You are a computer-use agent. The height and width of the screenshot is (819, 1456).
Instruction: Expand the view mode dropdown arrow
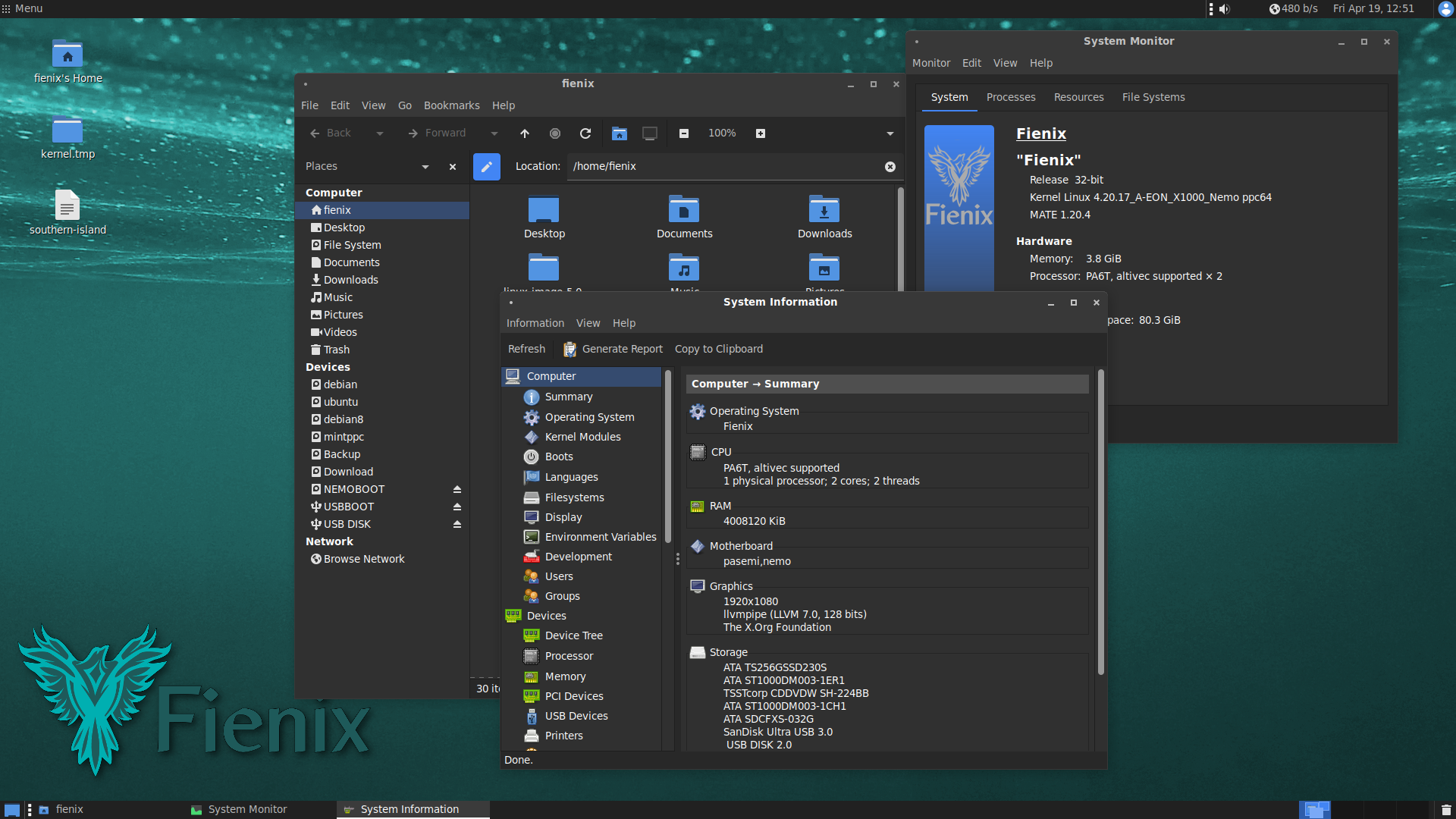890,133
